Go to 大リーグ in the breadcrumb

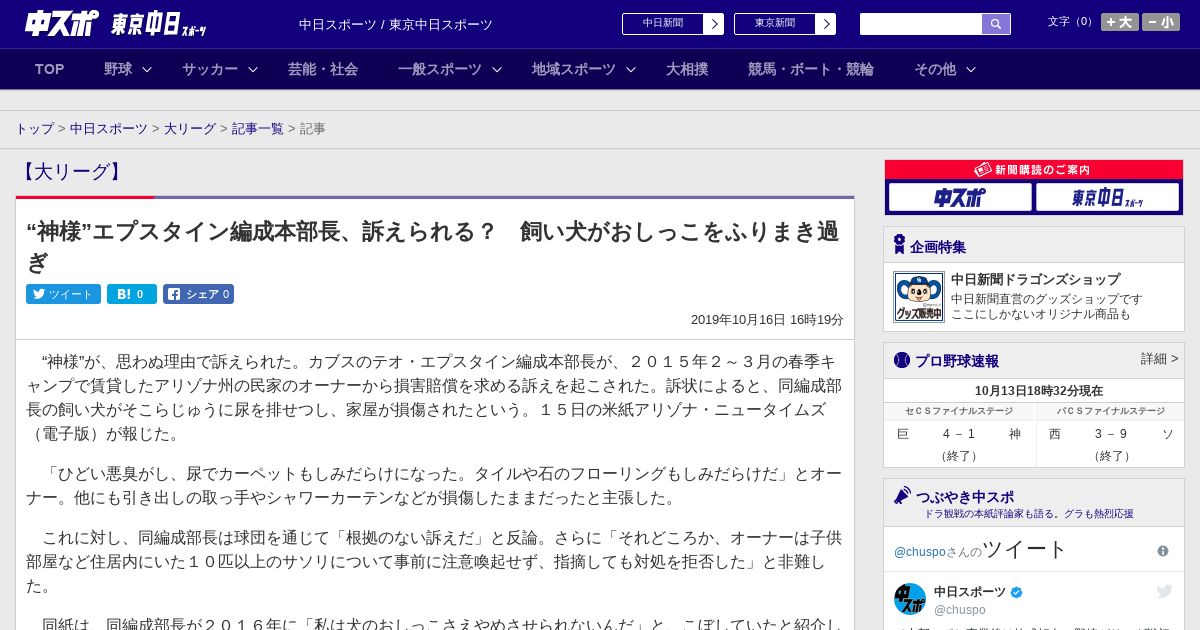[x=190, y=129]
